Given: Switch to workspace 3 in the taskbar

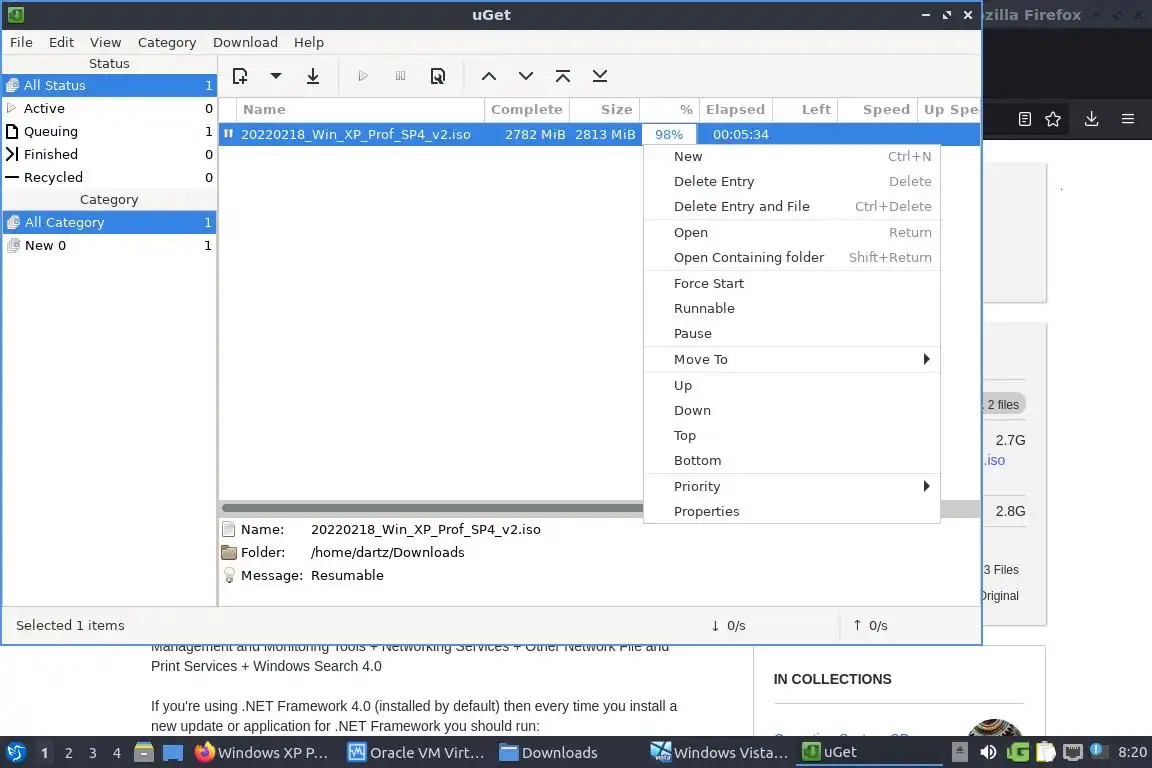Looking at the screenshot, I should 93,753.
